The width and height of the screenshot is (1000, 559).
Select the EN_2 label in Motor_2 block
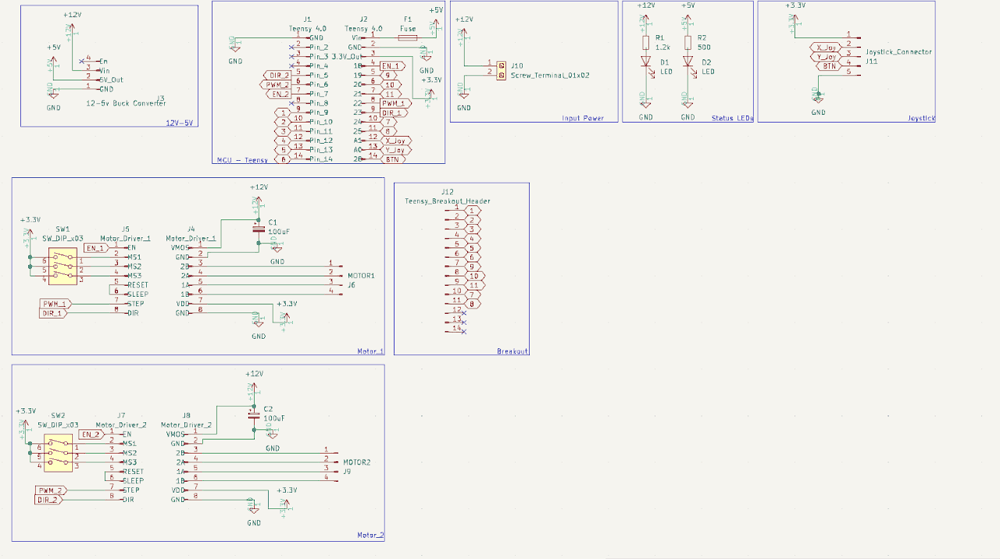91,434
